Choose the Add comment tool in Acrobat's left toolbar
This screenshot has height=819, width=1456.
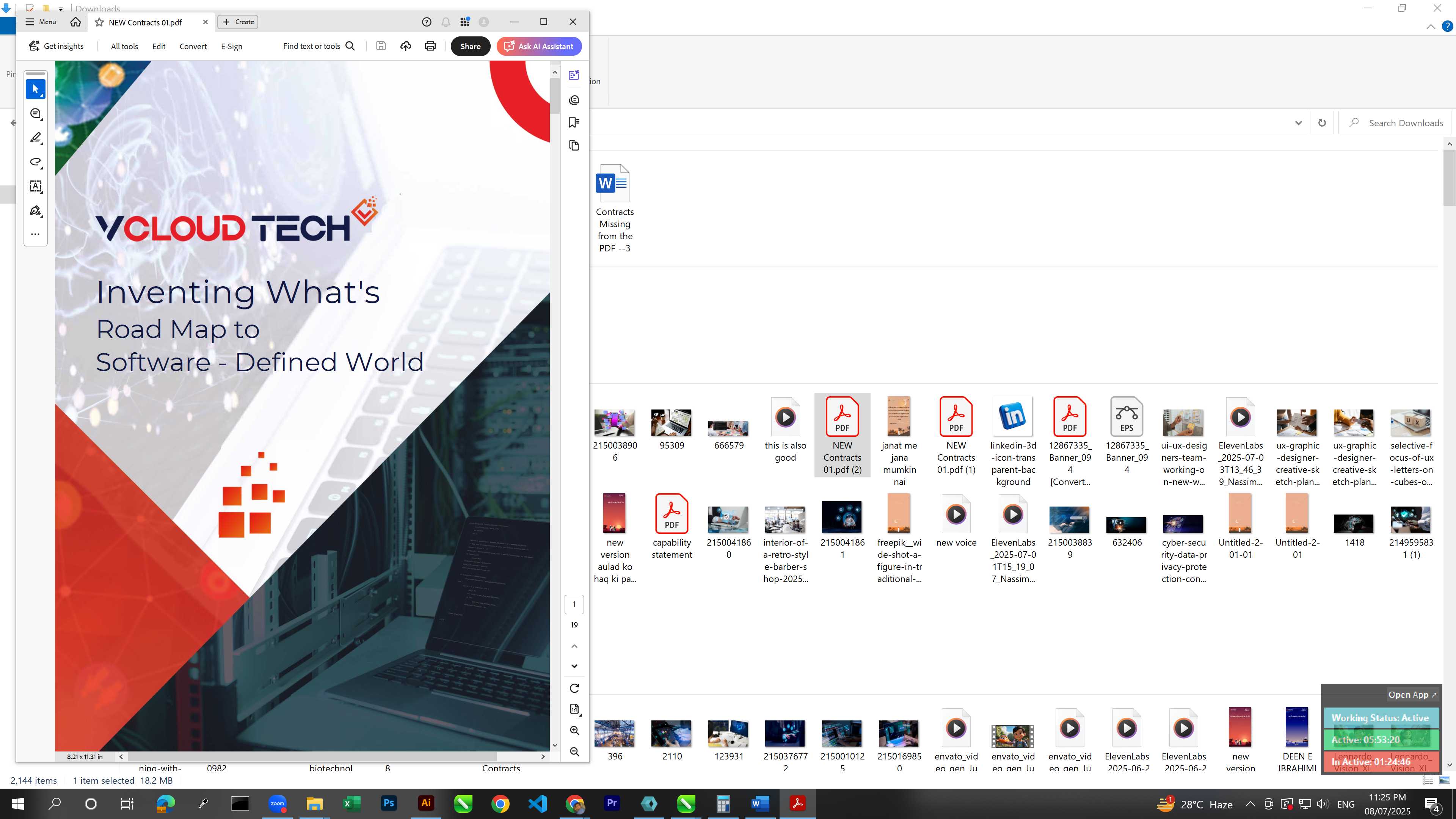coord(36,114)
